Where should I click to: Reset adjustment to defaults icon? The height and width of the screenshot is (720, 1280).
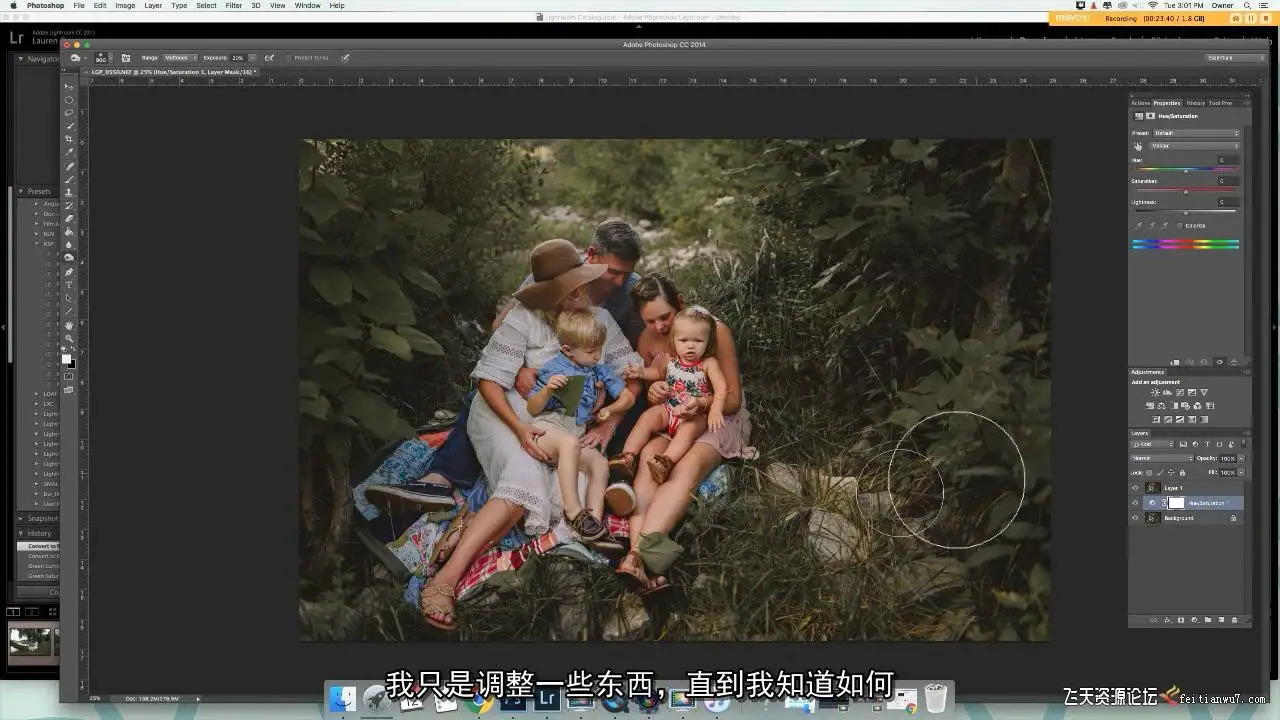1204,362
